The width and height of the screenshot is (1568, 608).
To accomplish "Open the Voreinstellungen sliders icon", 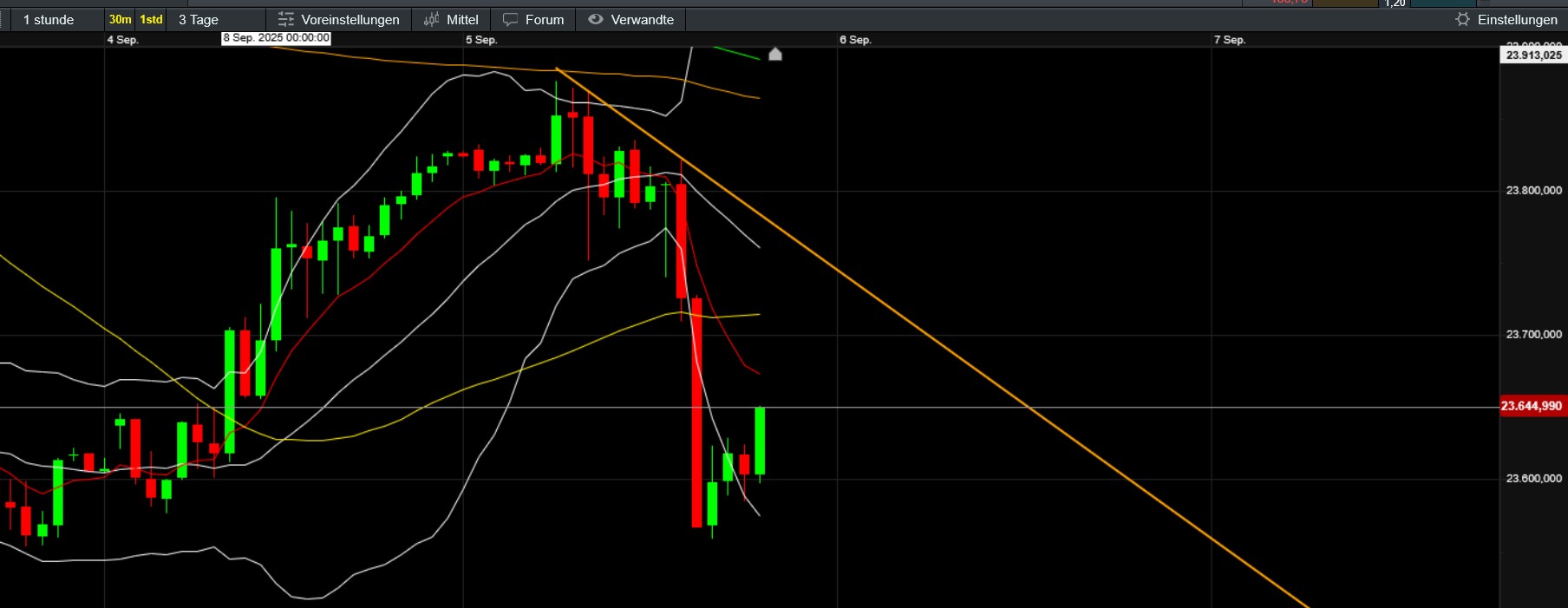I will pos(285,19).
